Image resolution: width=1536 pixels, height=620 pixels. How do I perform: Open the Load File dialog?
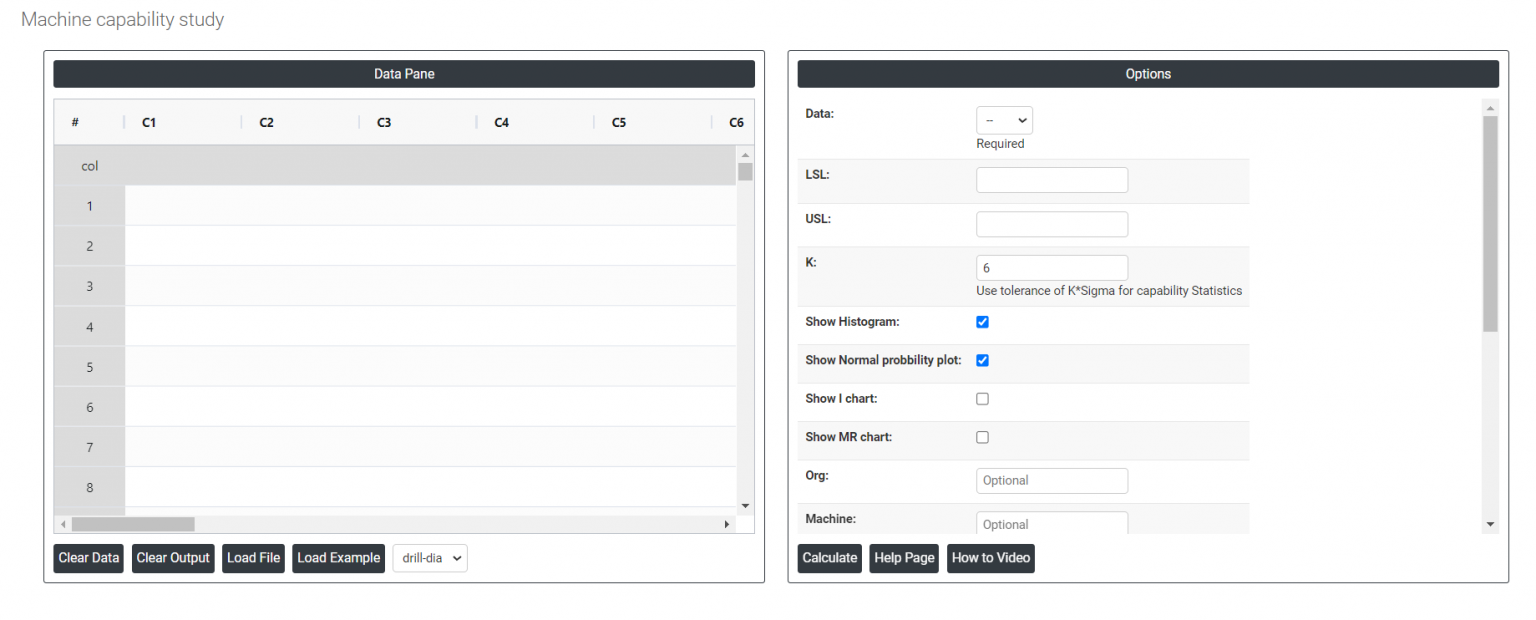pos(253,558)
